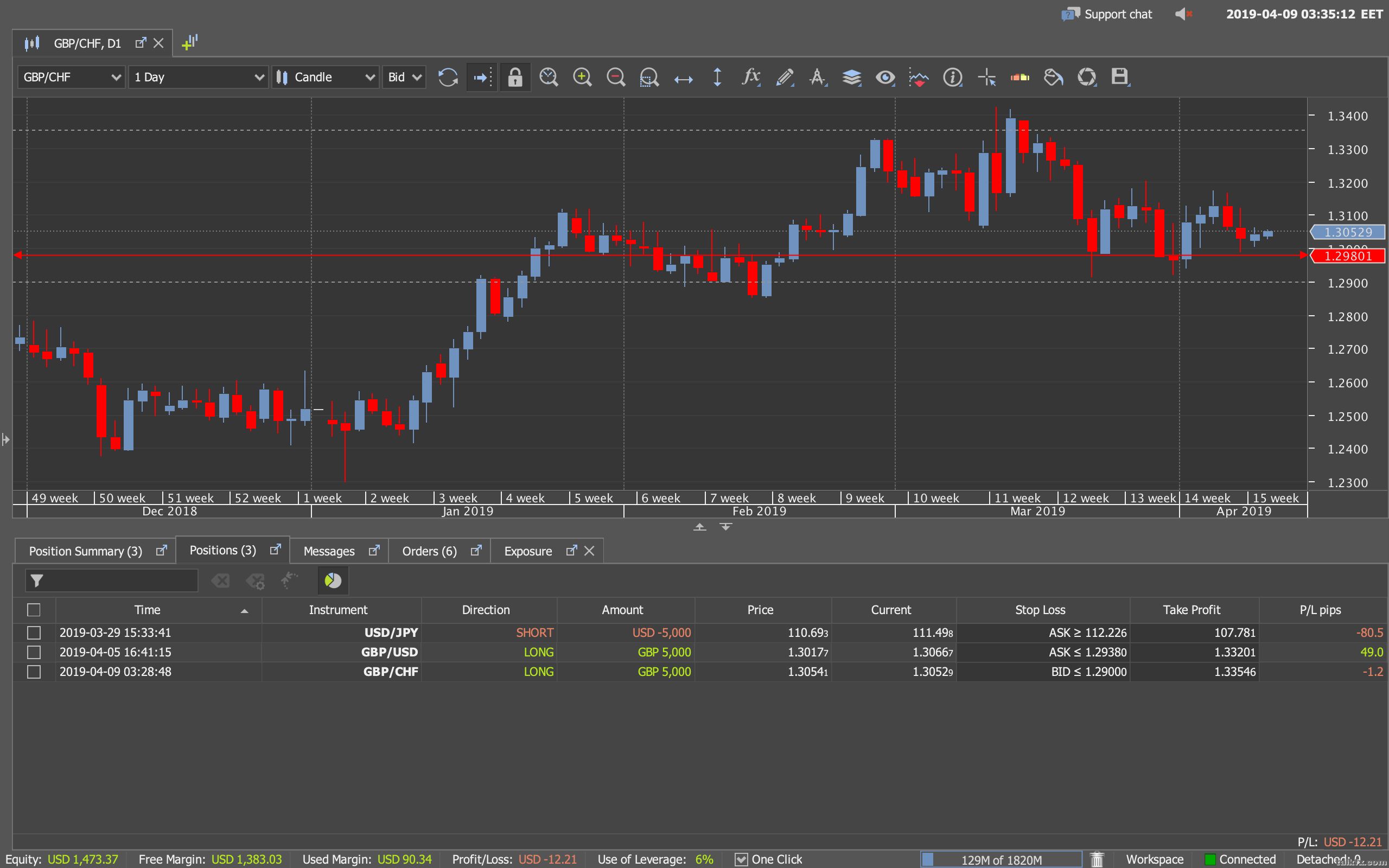Select the pencil drawing tool
The width and height of the screenshot is (1389, 868).
click(785, 77)
